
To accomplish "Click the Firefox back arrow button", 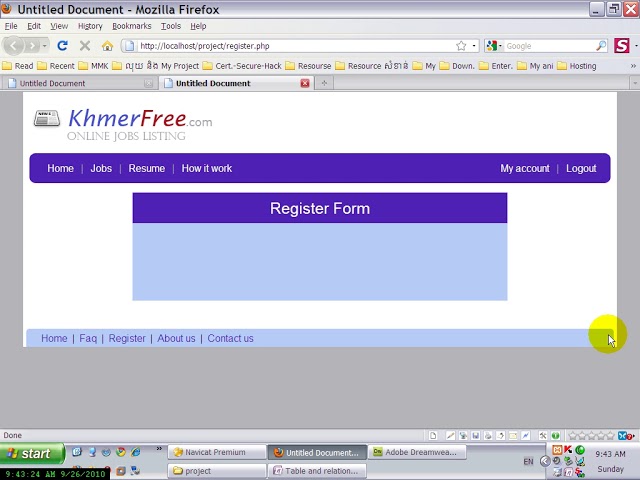I will 13,46.
